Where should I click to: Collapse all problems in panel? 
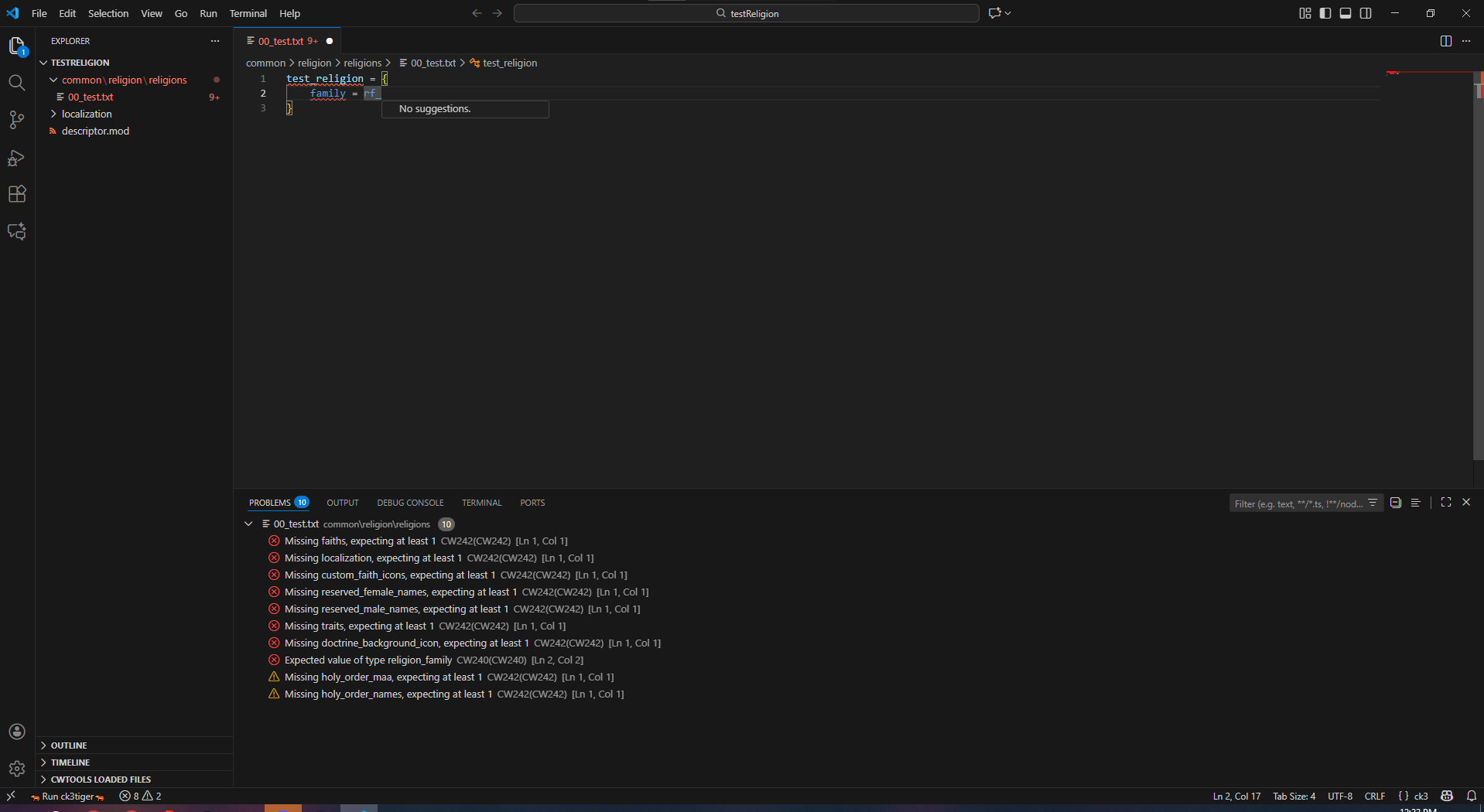coord(1396,503)
